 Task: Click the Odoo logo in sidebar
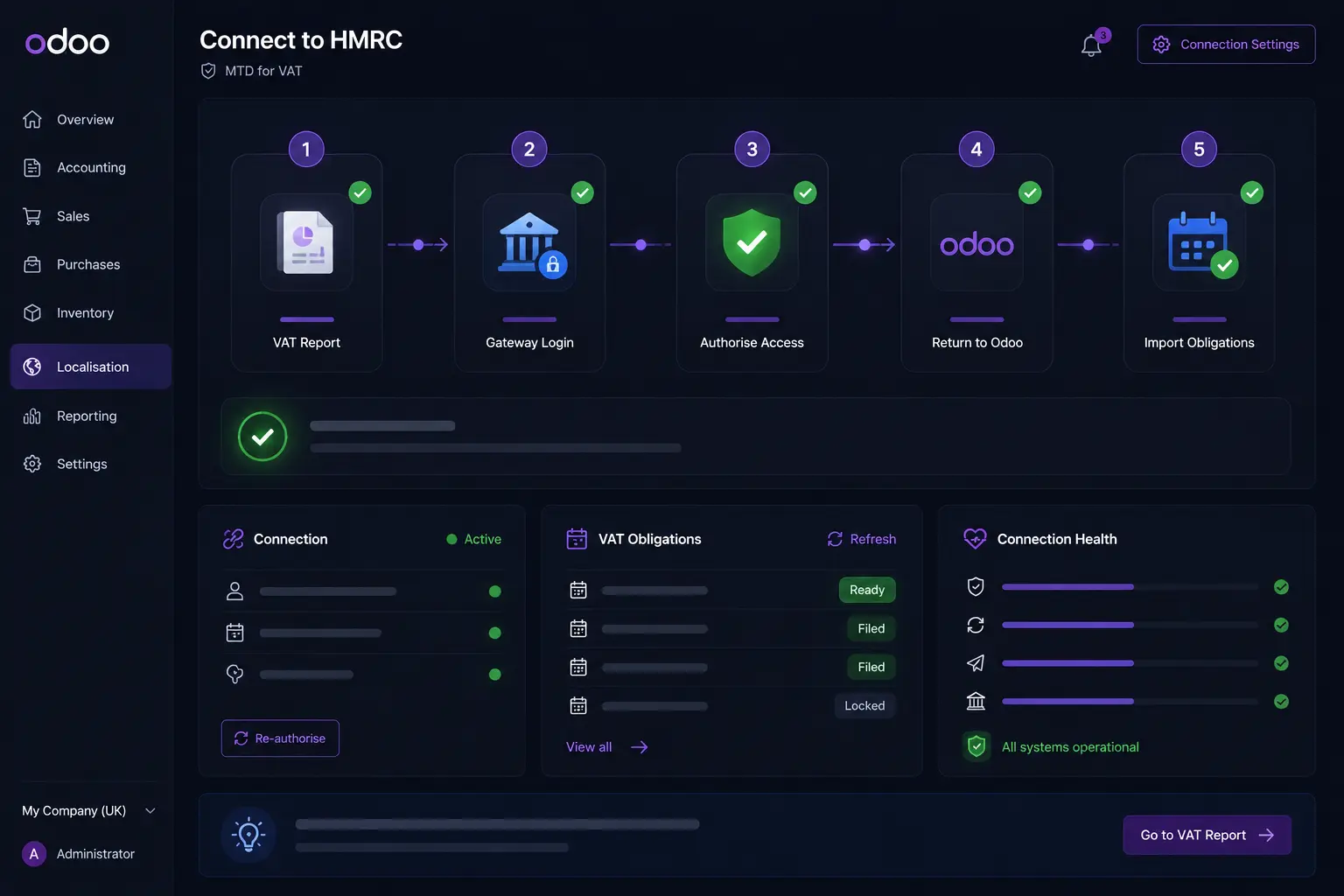[x=67, y=41]
